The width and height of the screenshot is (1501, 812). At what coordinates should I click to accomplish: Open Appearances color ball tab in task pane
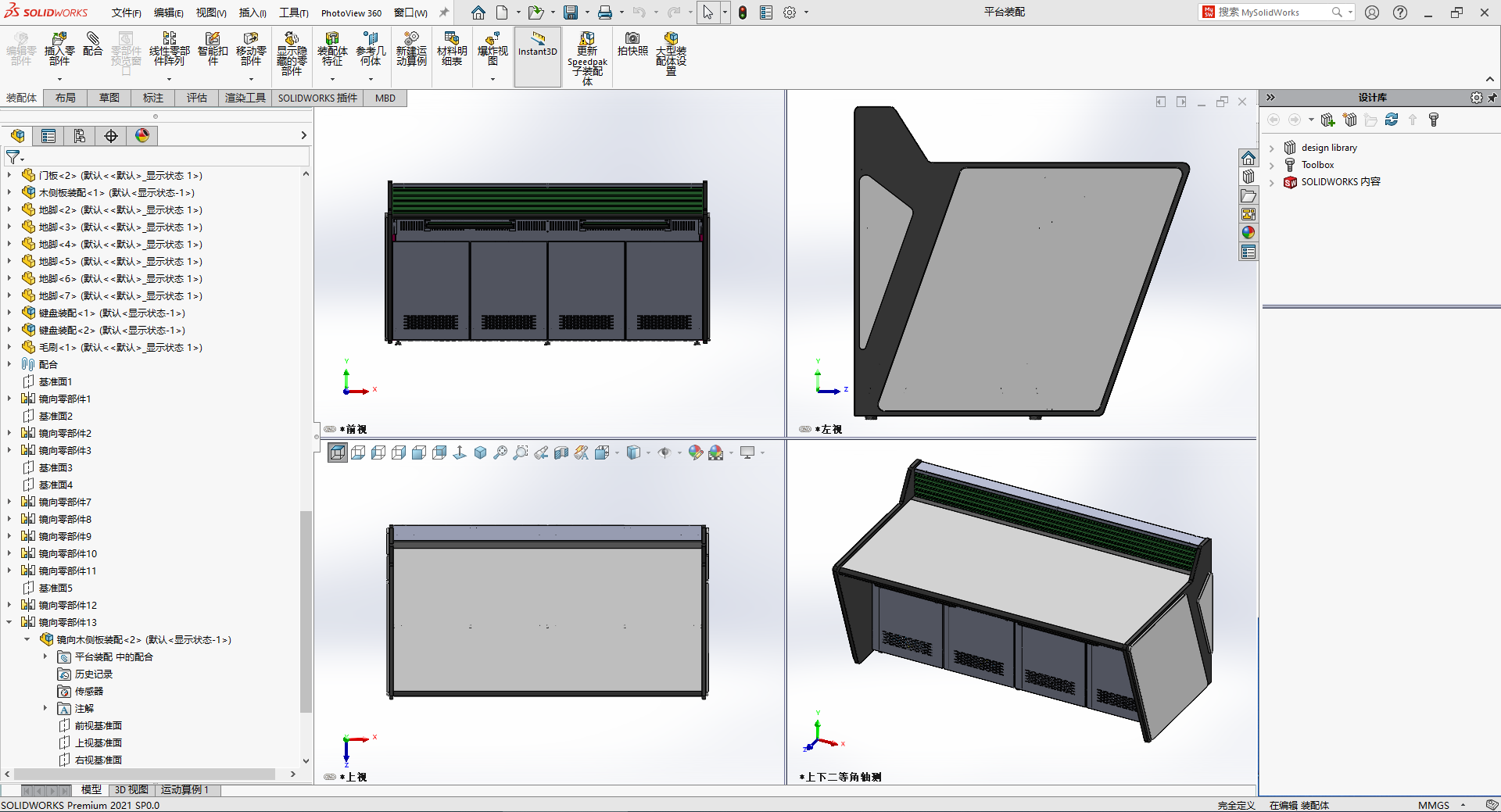(x=1248, y=233)
